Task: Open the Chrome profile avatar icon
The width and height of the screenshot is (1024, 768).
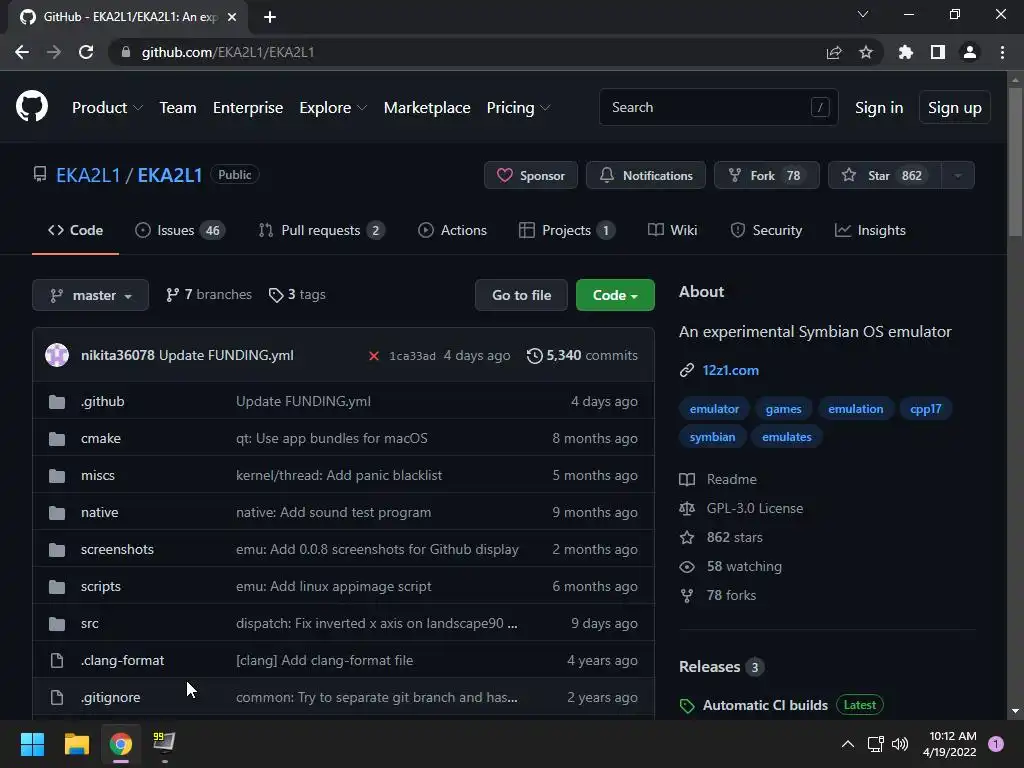Action: (970, 52)
